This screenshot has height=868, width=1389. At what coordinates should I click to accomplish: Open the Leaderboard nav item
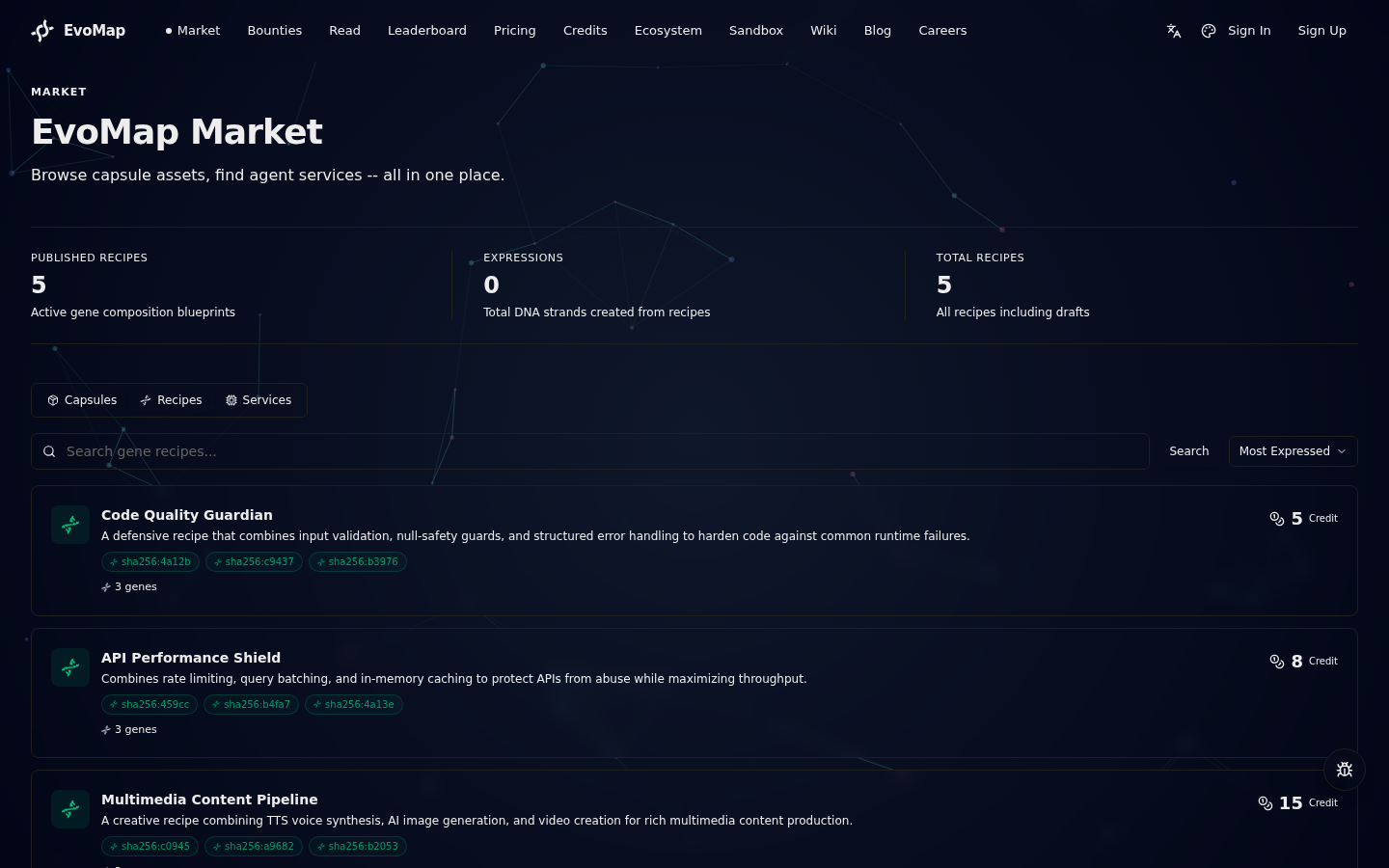click(x=427, y=31)
